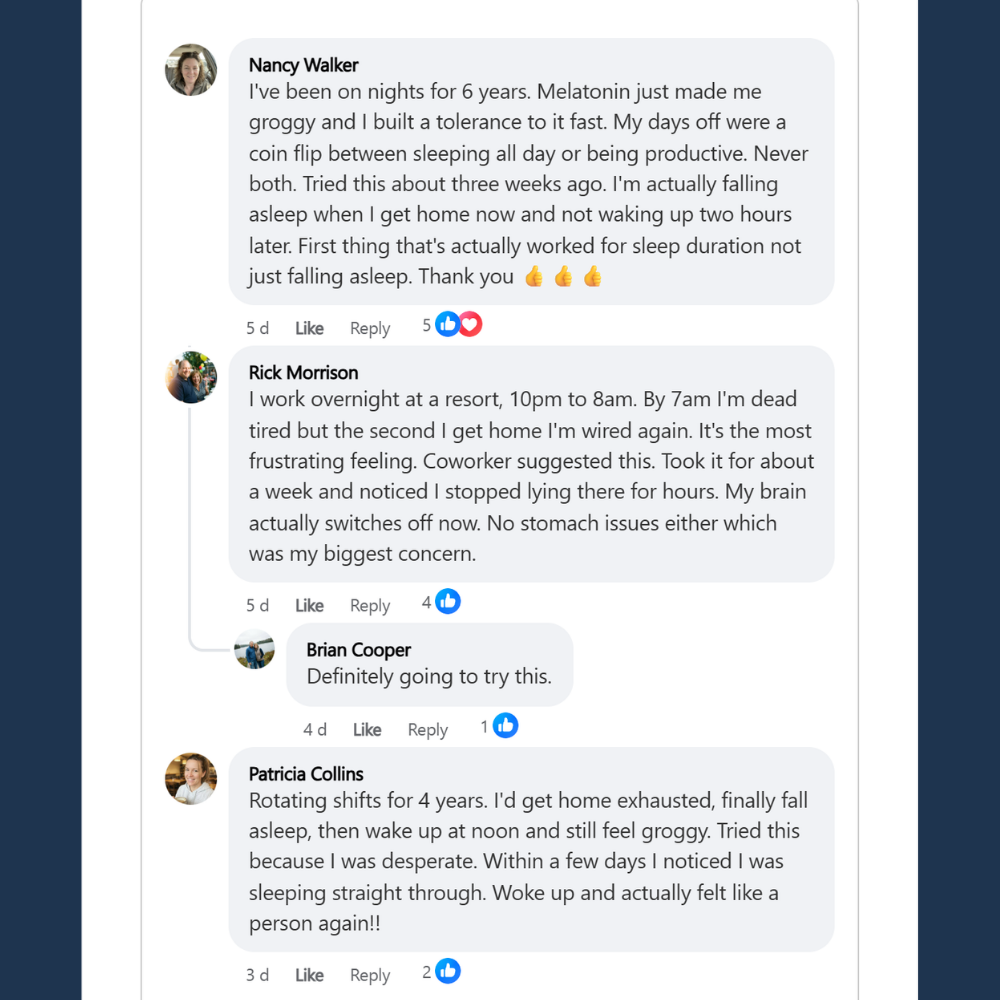This screenshot has width=1000, height=1000.
Task: Like Patricia Collins' comment
Action: pos(309,975)
